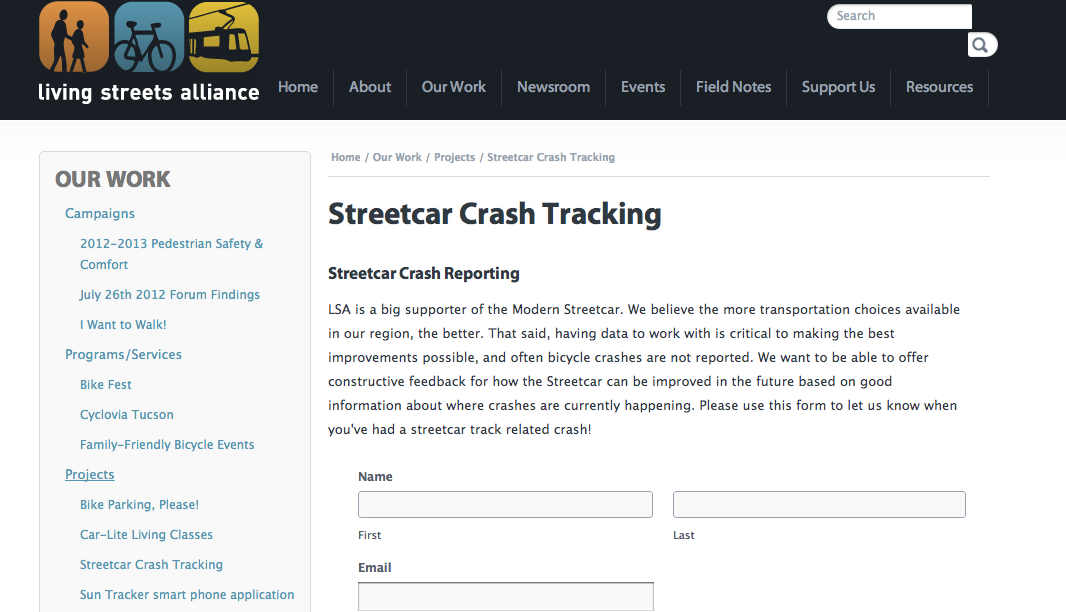The width and height of the screenshot is (1066, 612).
Task: Click the bicycle logo icon
Action: coord(149,37)
